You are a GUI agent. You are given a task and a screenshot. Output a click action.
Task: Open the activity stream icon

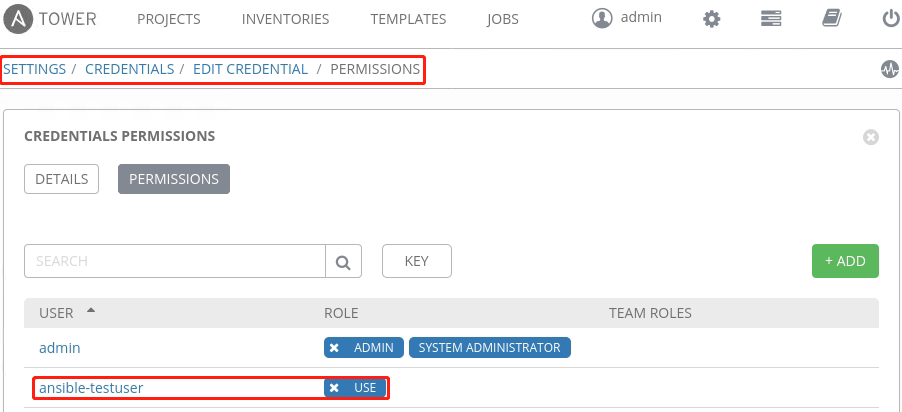pyautogui.click(x=889, y=69)
